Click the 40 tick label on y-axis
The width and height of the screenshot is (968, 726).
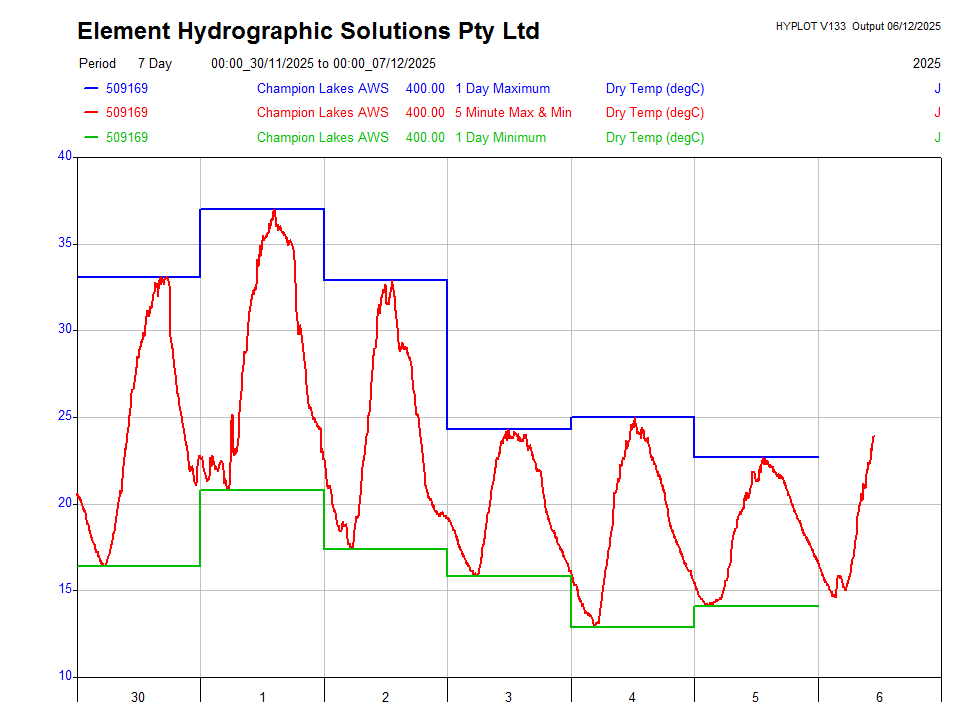(x=65, y=156)
